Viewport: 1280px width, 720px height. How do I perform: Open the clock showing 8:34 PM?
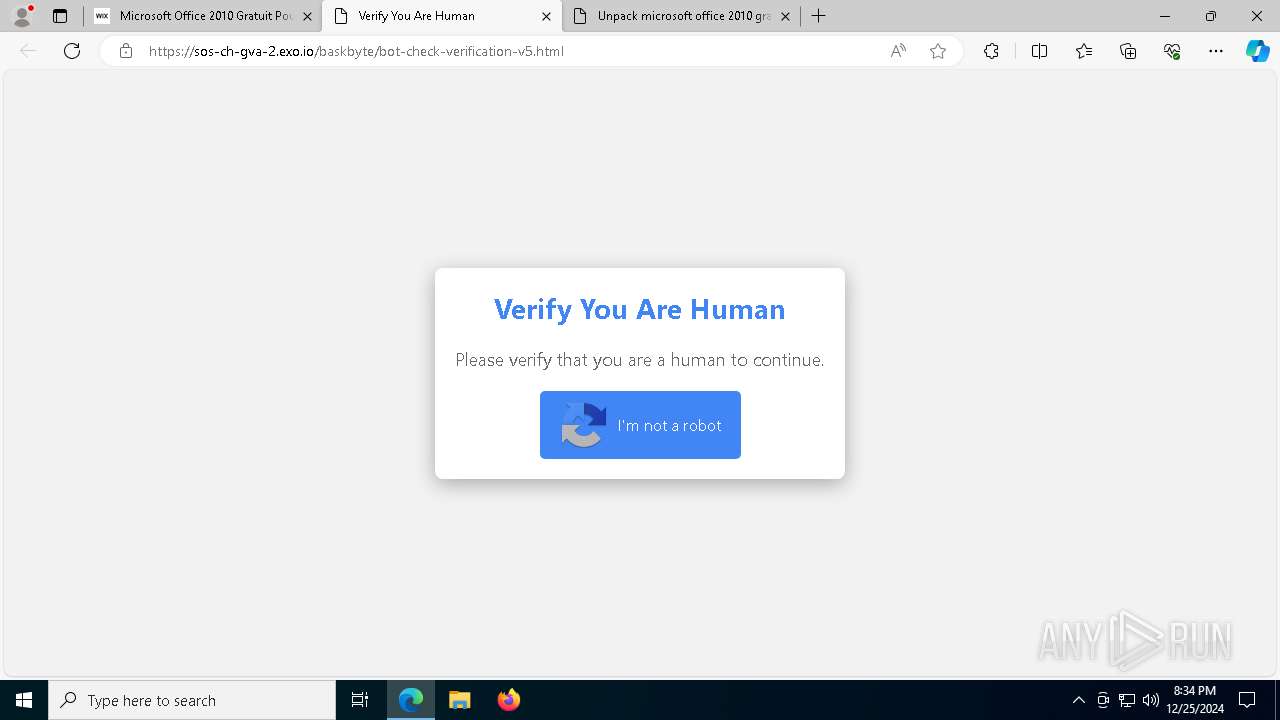click(x=1195, y=700)
